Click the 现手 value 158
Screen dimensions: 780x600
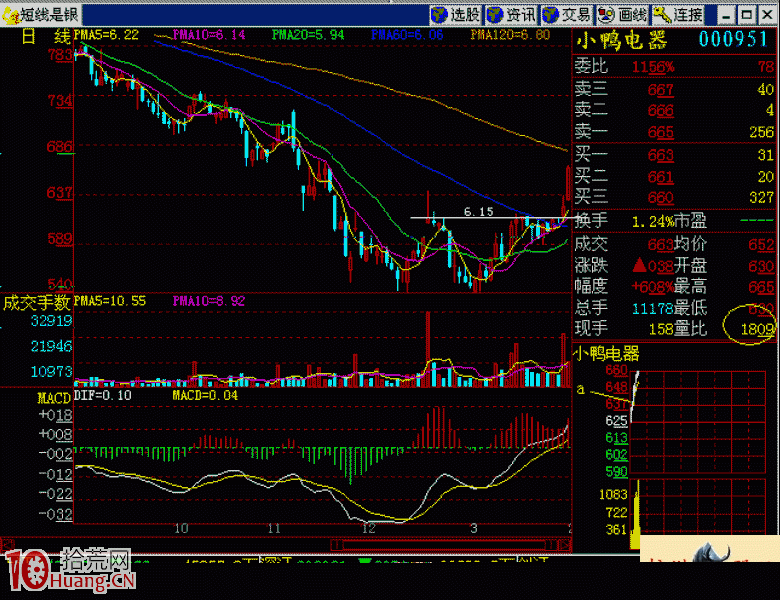[661, 329]
